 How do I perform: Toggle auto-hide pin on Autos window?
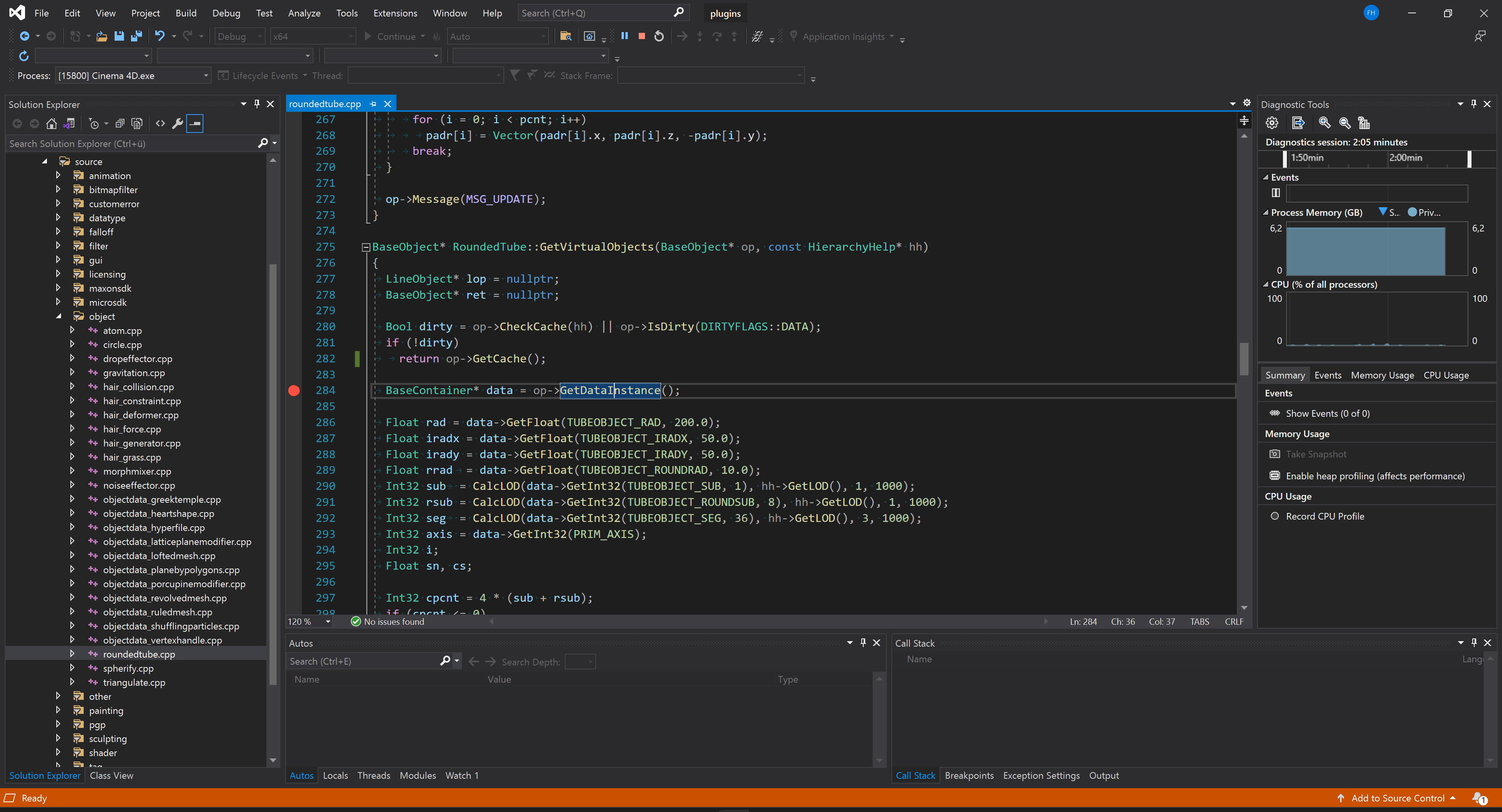click(x=863, y=643)
